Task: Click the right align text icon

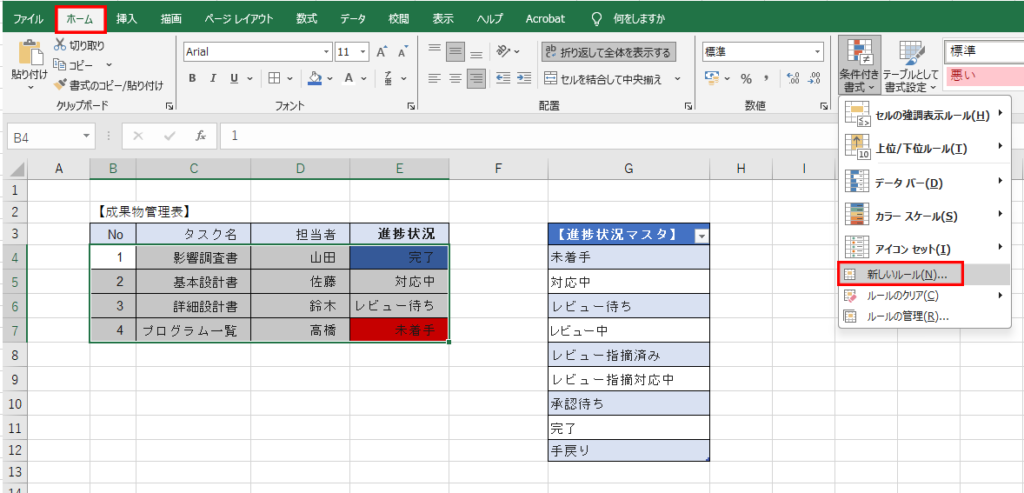Action: coord(476,78)
